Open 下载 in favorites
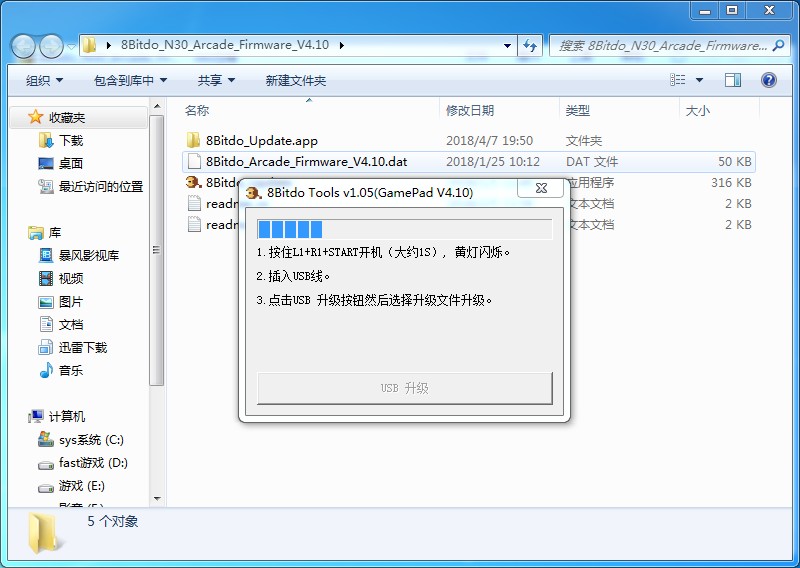 click(70, 140)
